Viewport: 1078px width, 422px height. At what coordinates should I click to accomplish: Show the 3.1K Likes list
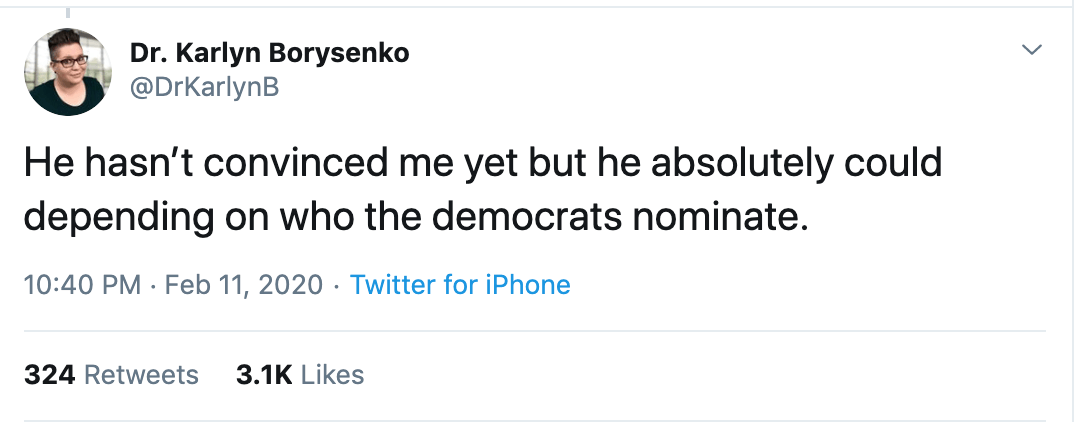click(300, 375)
